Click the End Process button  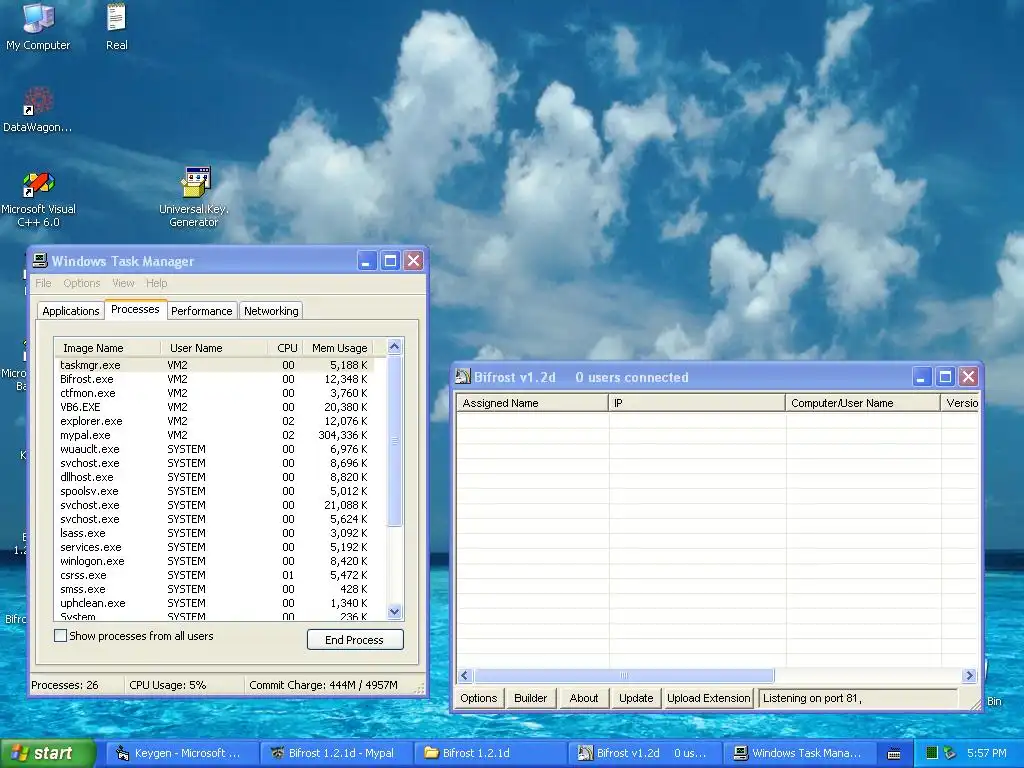tap(355, 639)
